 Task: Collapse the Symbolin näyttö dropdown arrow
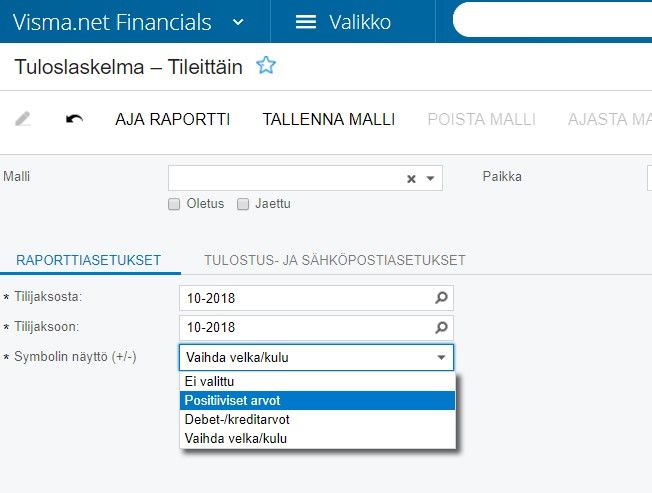point(441,357)
